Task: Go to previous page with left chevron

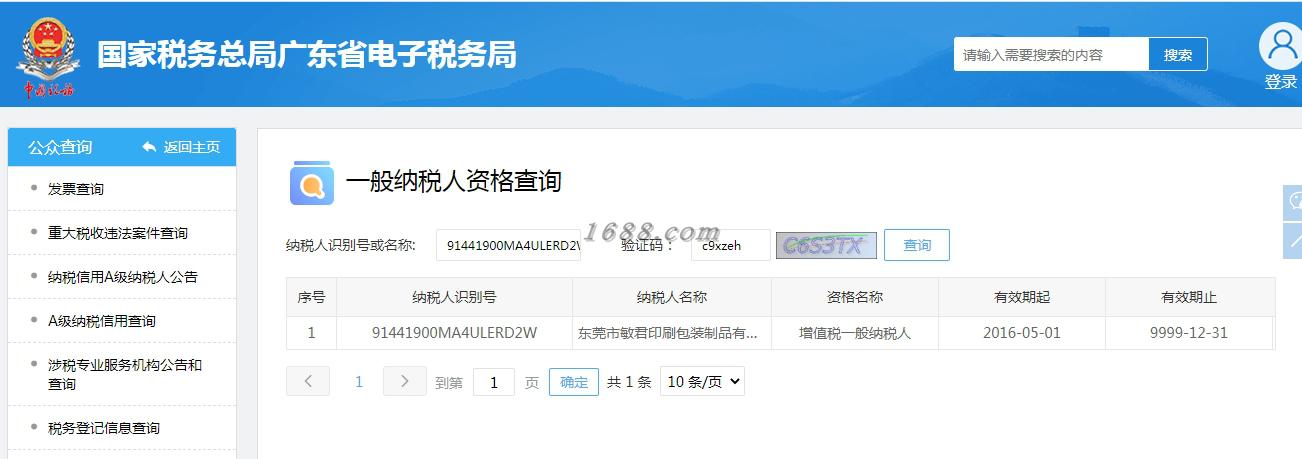Action: point(308,381)
